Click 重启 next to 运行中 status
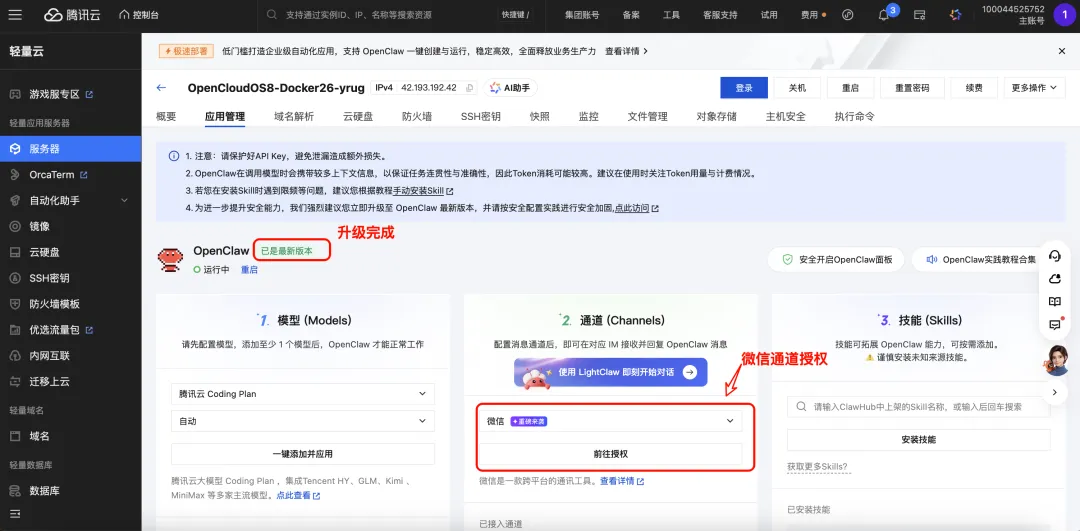The width and height of the screenshot is (1080, 531). coord(249,270)
